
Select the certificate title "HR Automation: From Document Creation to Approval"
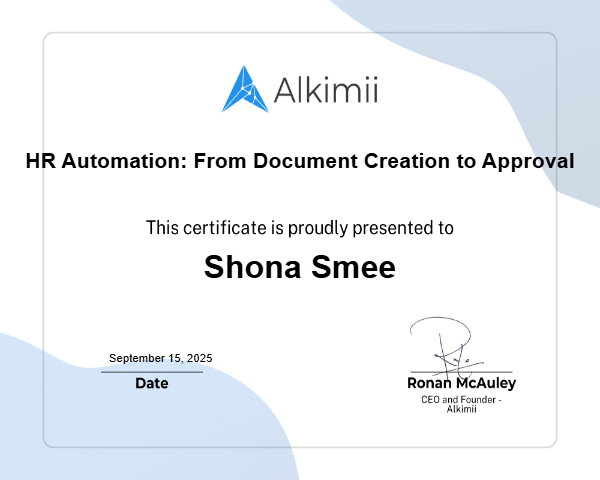coord(300,160)
